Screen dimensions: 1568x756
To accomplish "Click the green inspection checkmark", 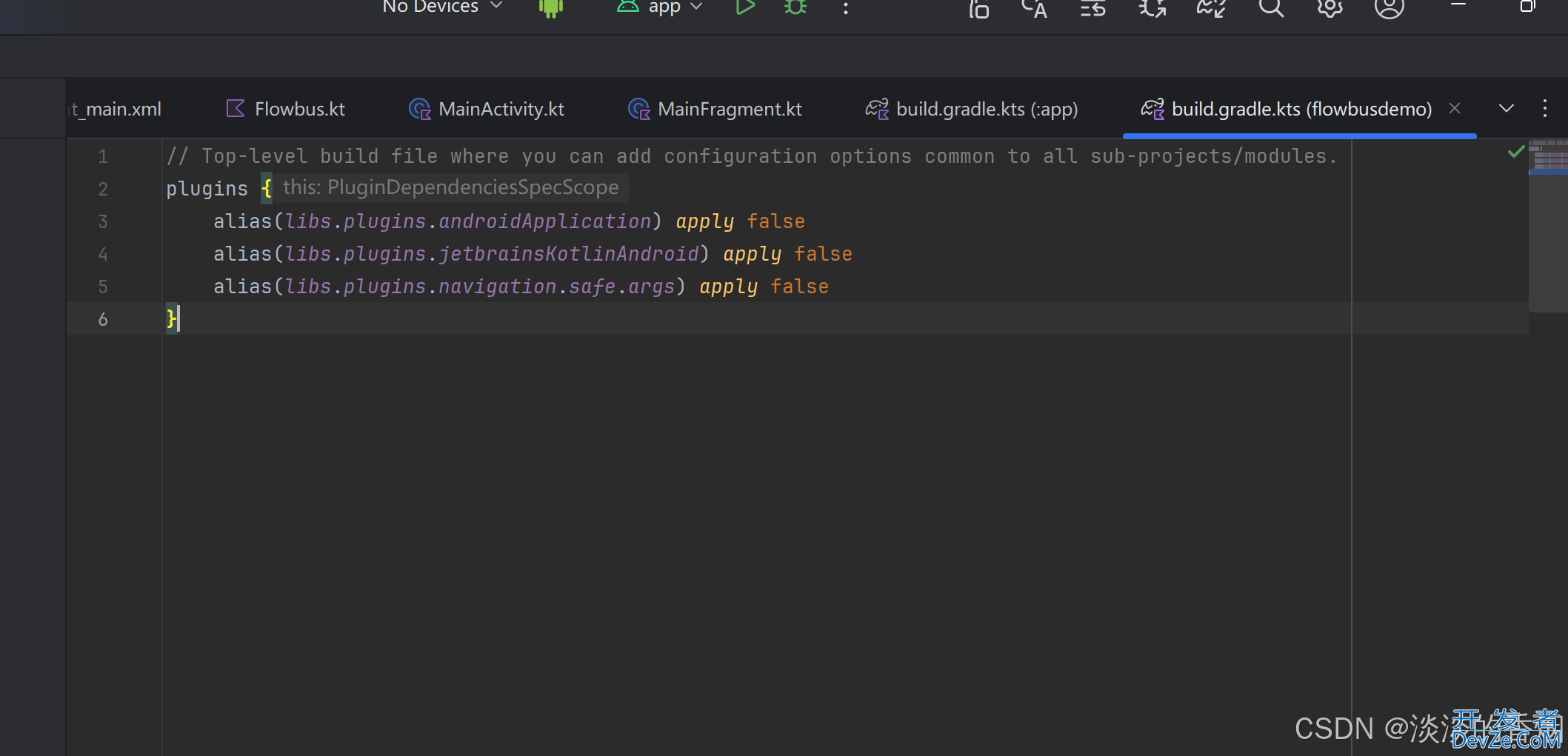I will coord(1516,152).
